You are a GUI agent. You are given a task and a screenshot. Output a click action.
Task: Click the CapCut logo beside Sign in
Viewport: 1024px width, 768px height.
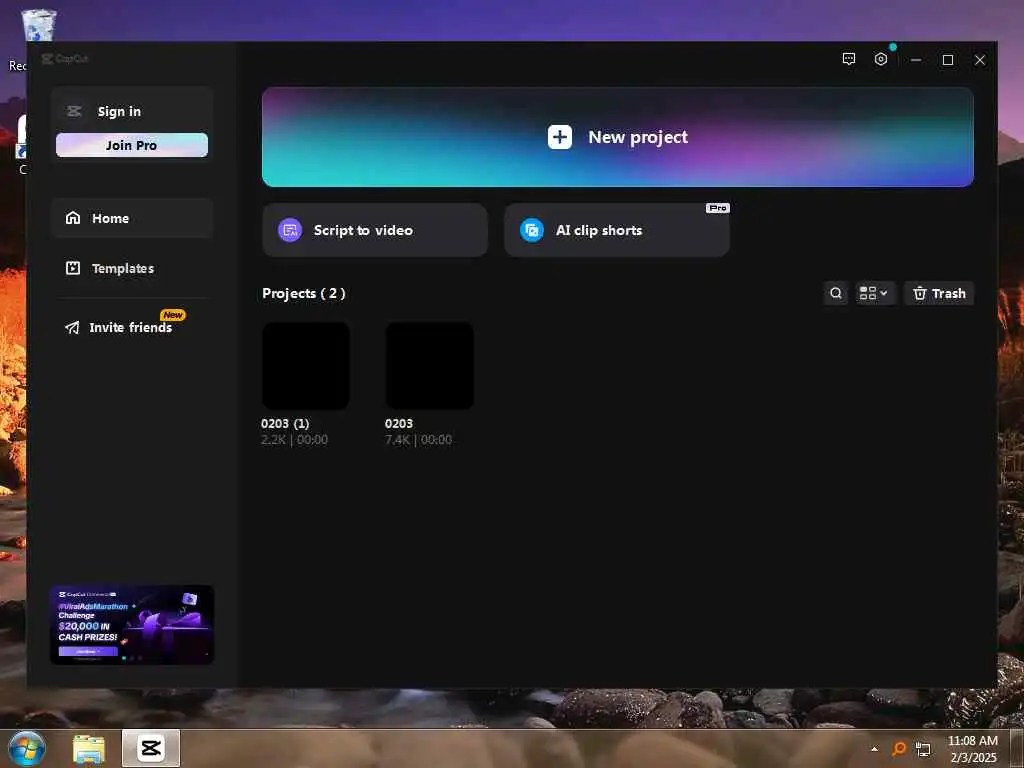(74, 111)
